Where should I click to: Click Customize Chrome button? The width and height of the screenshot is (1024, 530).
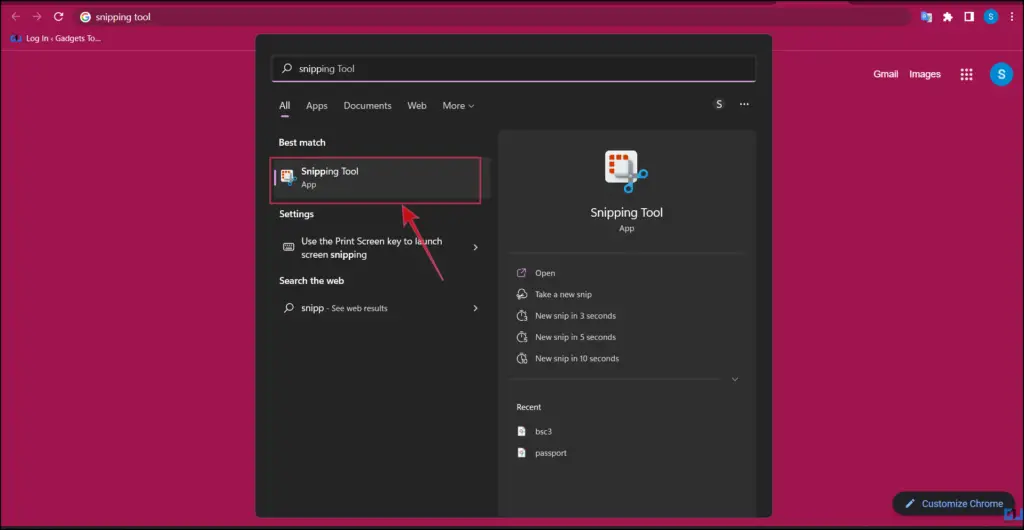953,504
